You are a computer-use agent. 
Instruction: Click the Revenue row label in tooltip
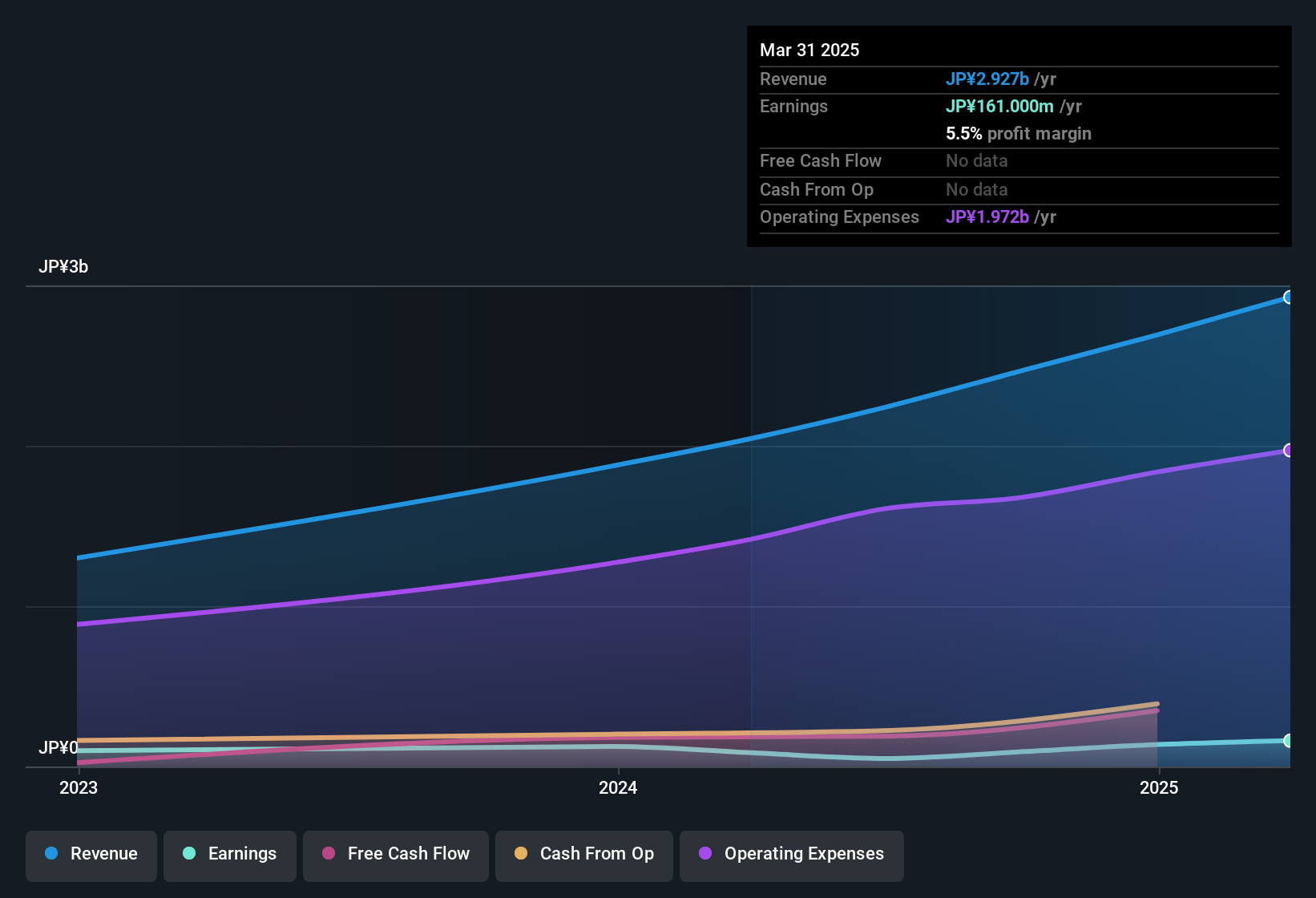tap(793, 79)
